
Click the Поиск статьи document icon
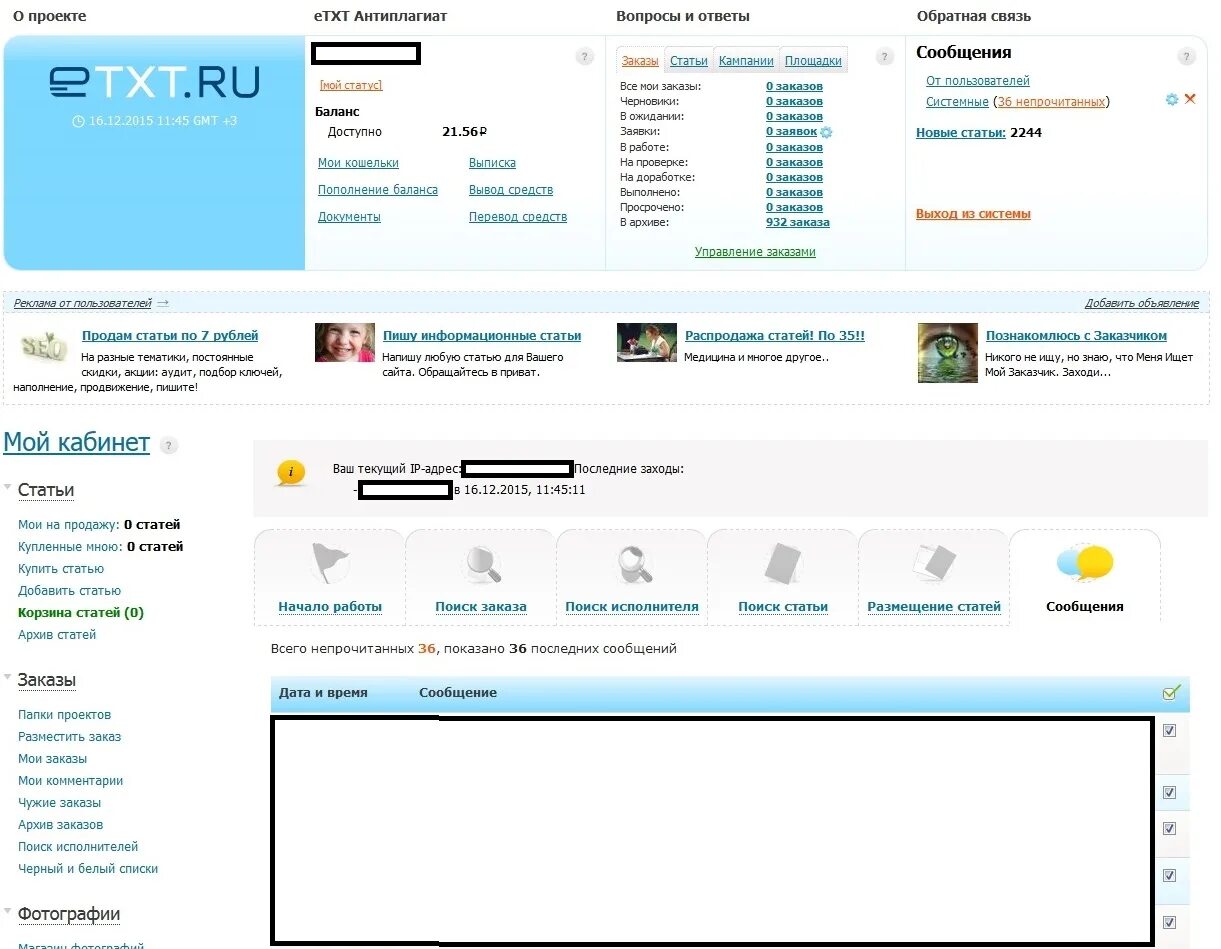pyautogui.click(x=783, y=564)
